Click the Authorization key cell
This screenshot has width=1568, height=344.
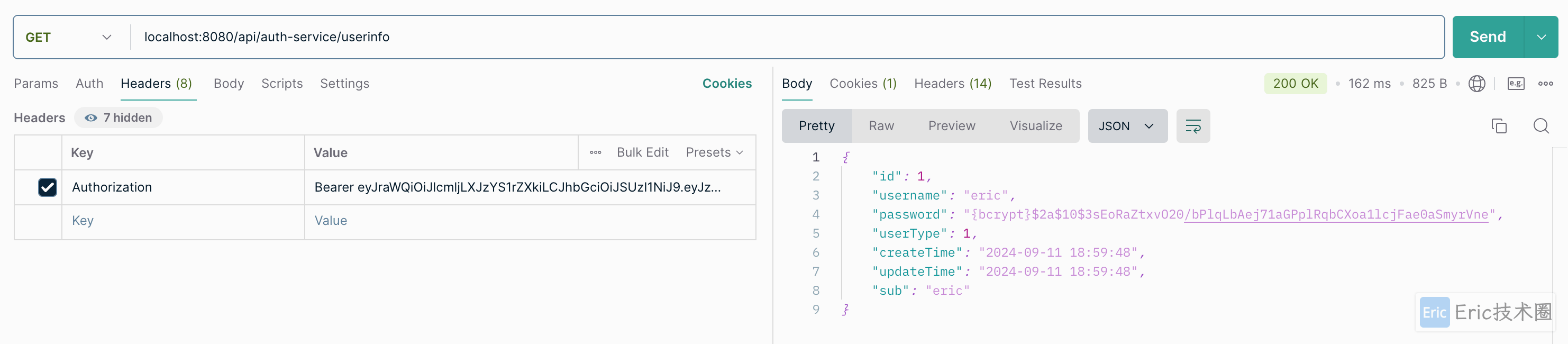(183, 187)
